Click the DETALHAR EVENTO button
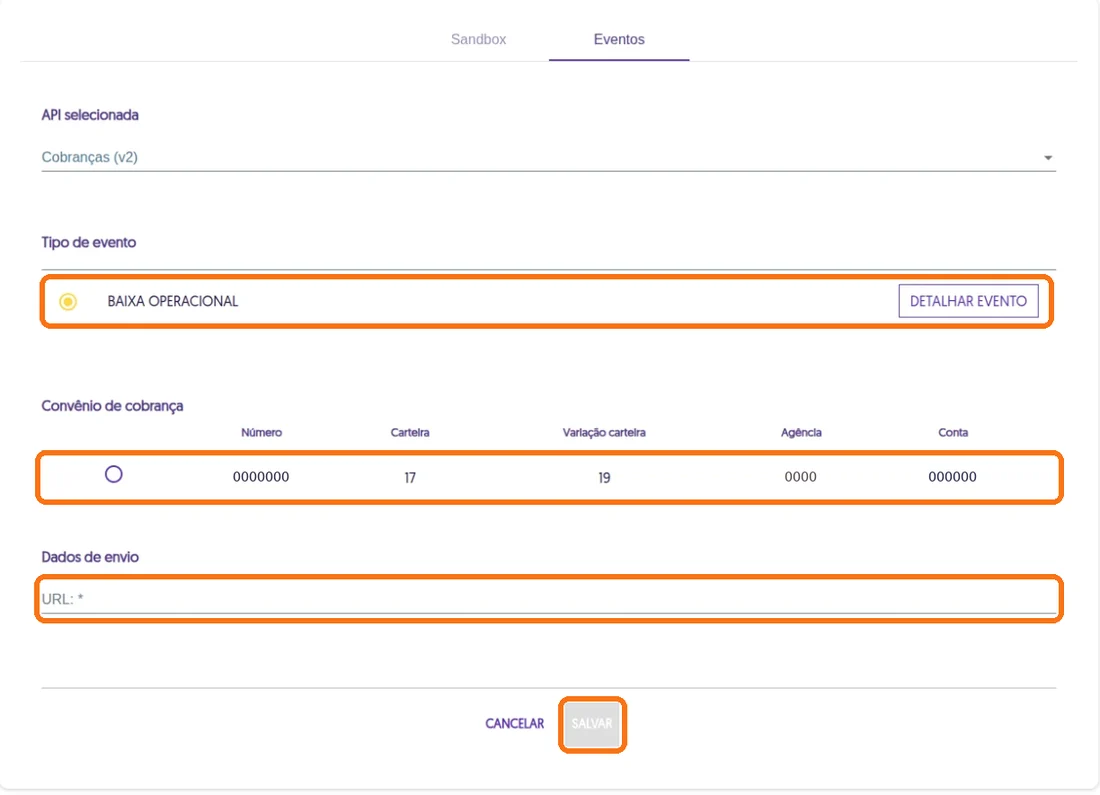Image resolution: width=1100 pixels, height=795 pixels. point(968,301)
